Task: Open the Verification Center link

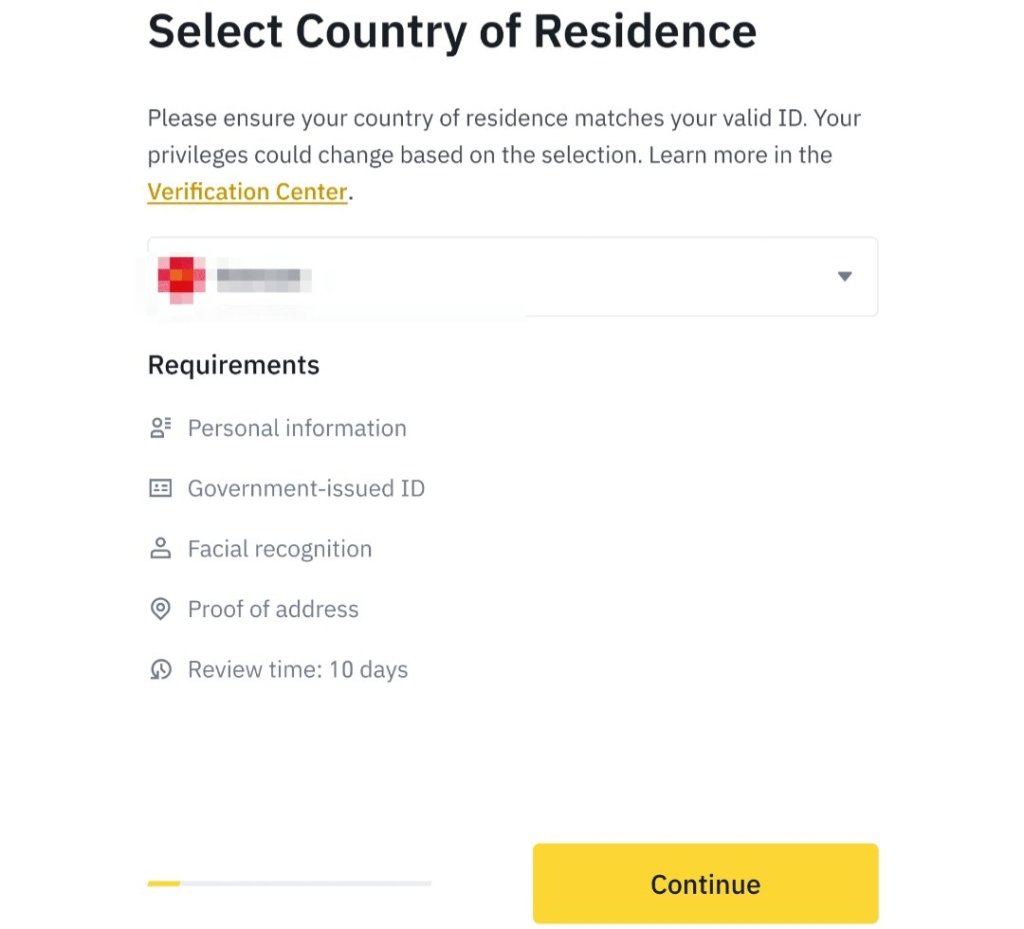Action: pos(247,192)
